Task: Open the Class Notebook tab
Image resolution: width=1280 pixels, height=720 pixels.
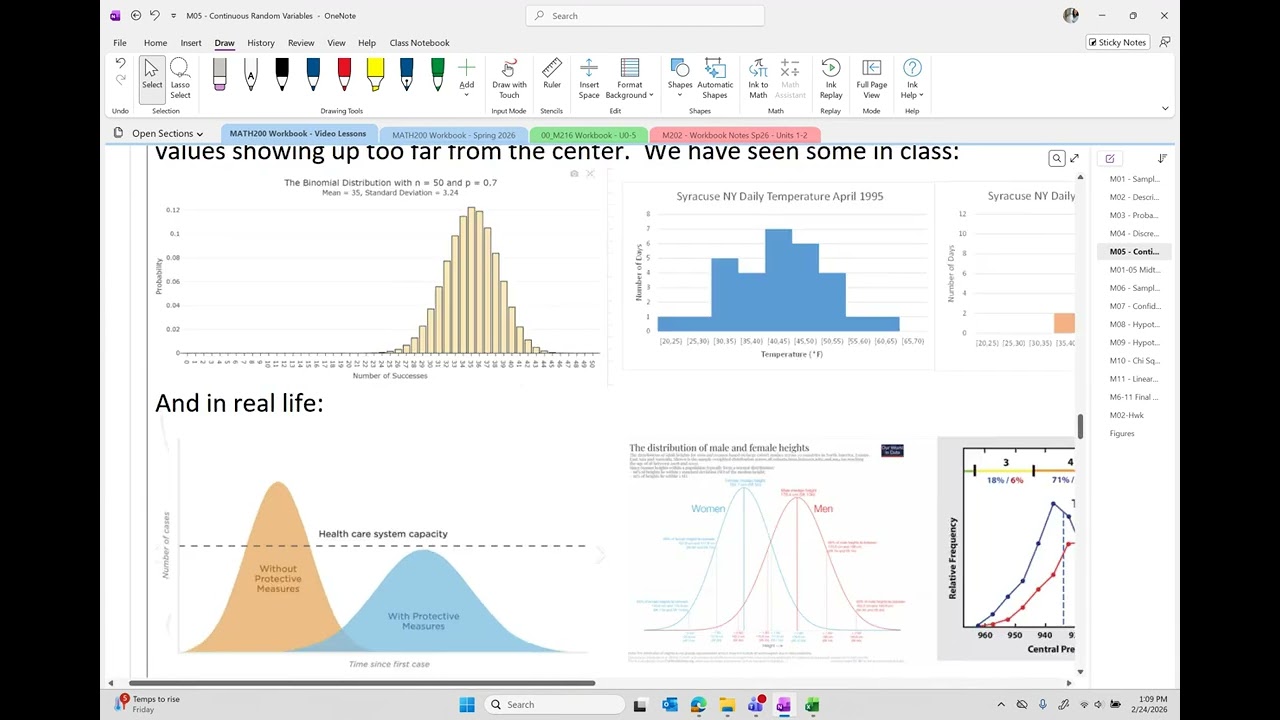Action: pyautogui.click(x=419, y=43)
